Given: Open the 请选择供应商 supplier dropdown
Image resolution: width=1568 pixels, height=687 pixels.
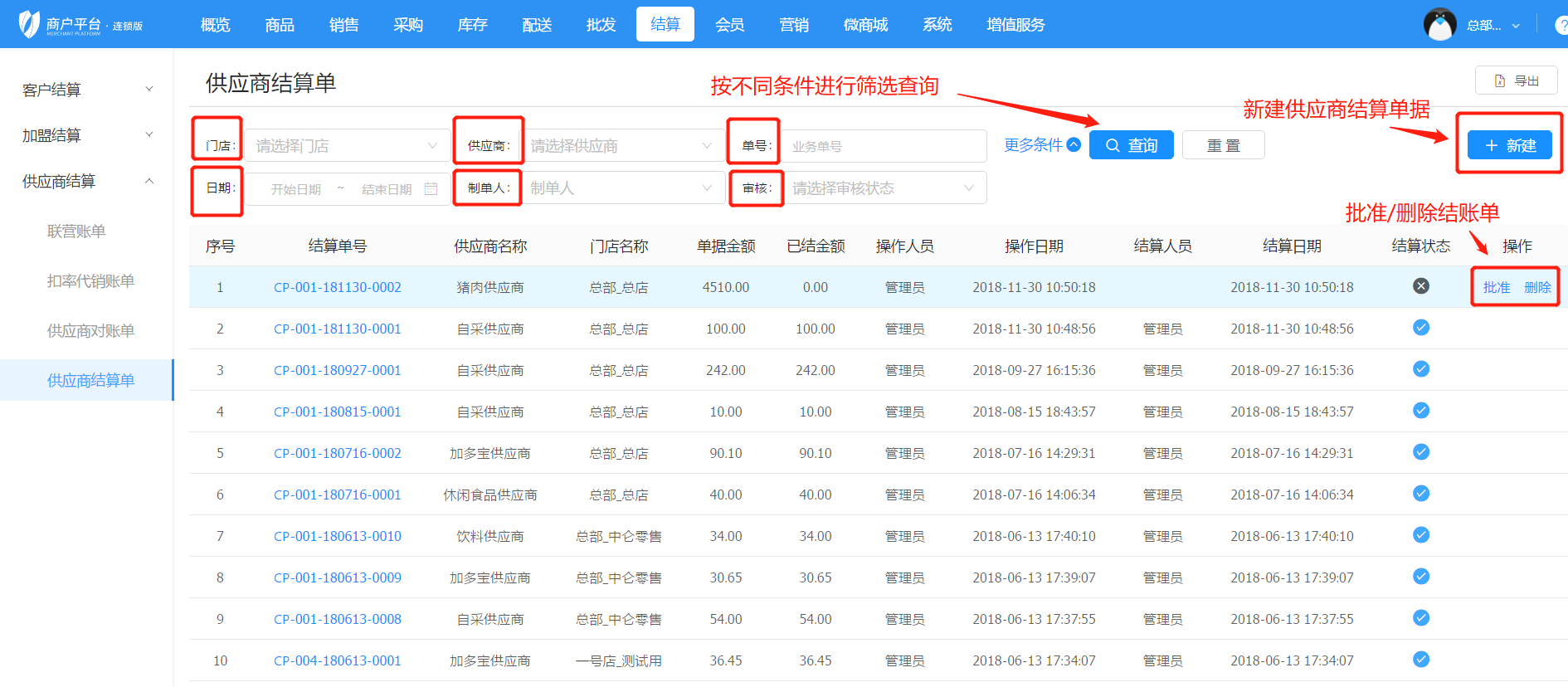Looking at the screenshot, I should [x=621, y=146].
